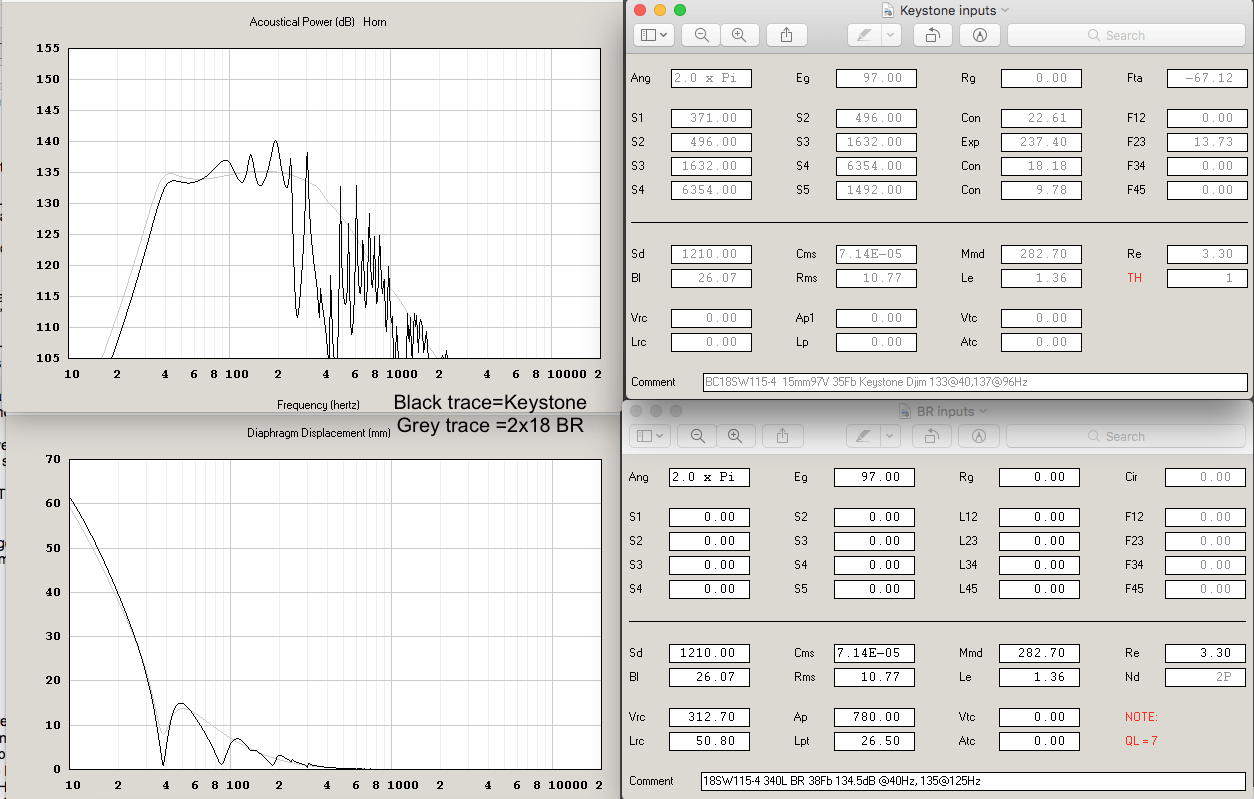Viewport: 1254px width, 799px height.
Task: Show Markup toolbar in BR inputs window
Action: [x=979, y=436]
